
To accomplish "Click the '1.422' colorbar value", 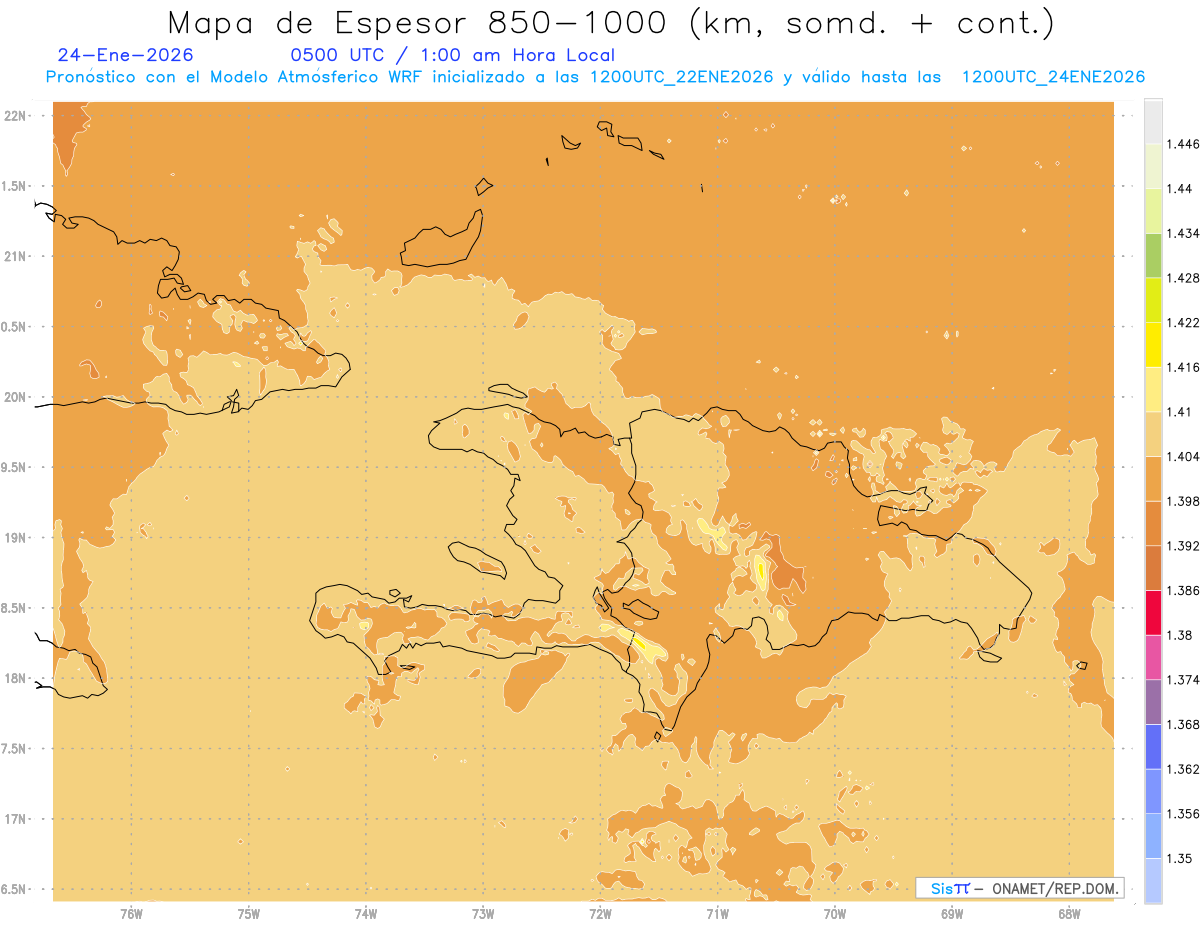I will point(1184,322).
